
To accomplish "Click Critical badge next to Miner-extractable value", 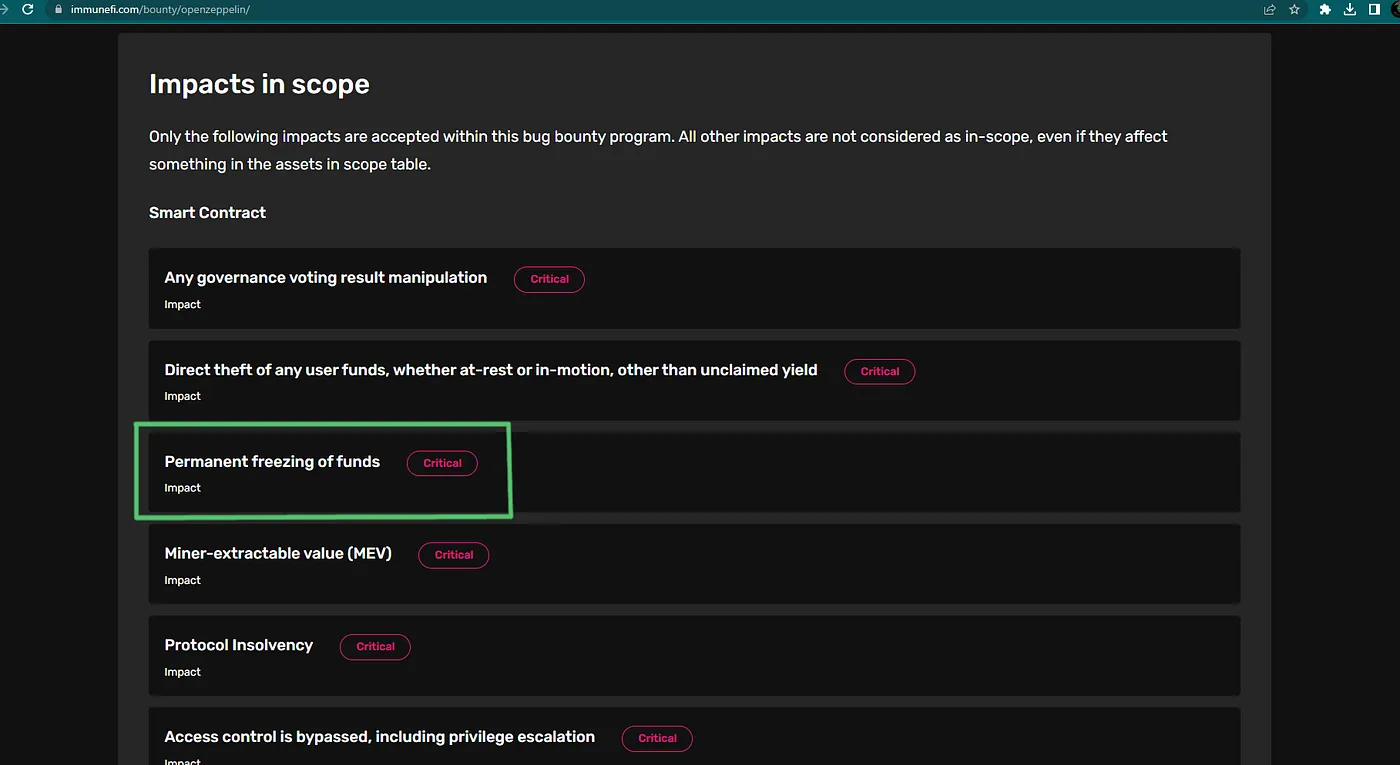I will [x=454, y=555].
